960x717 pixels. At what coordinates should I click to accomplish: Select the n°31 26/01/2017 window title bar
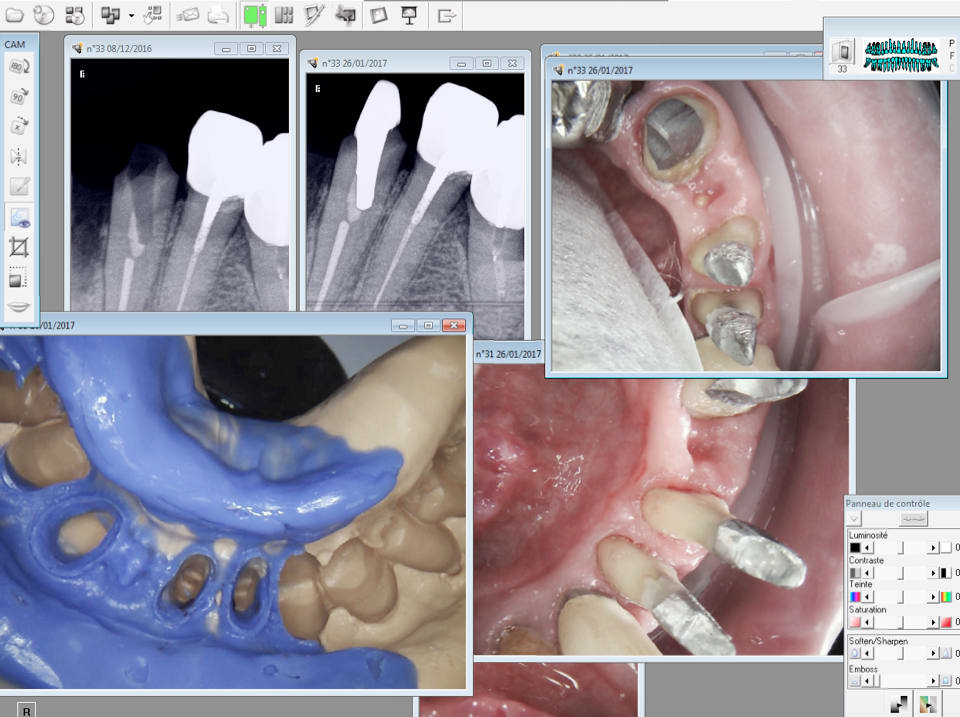(510, 354)
